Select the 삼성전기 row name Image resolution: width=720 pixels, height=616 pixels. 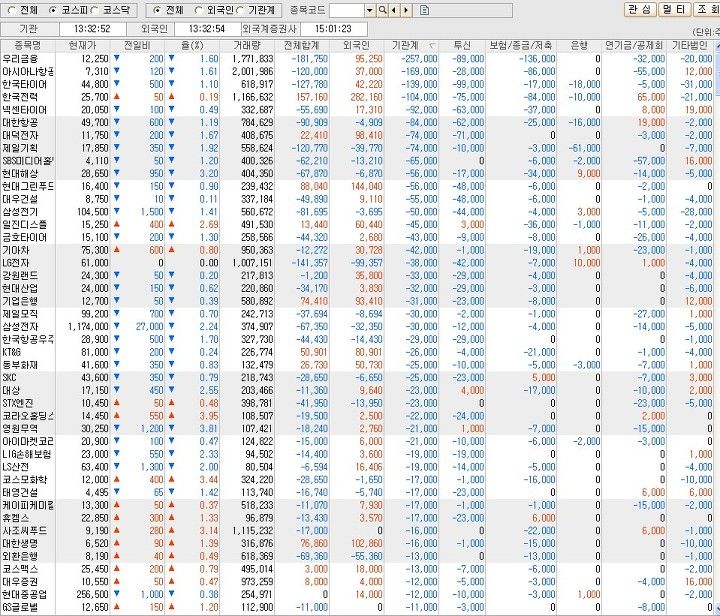(20, 212)
